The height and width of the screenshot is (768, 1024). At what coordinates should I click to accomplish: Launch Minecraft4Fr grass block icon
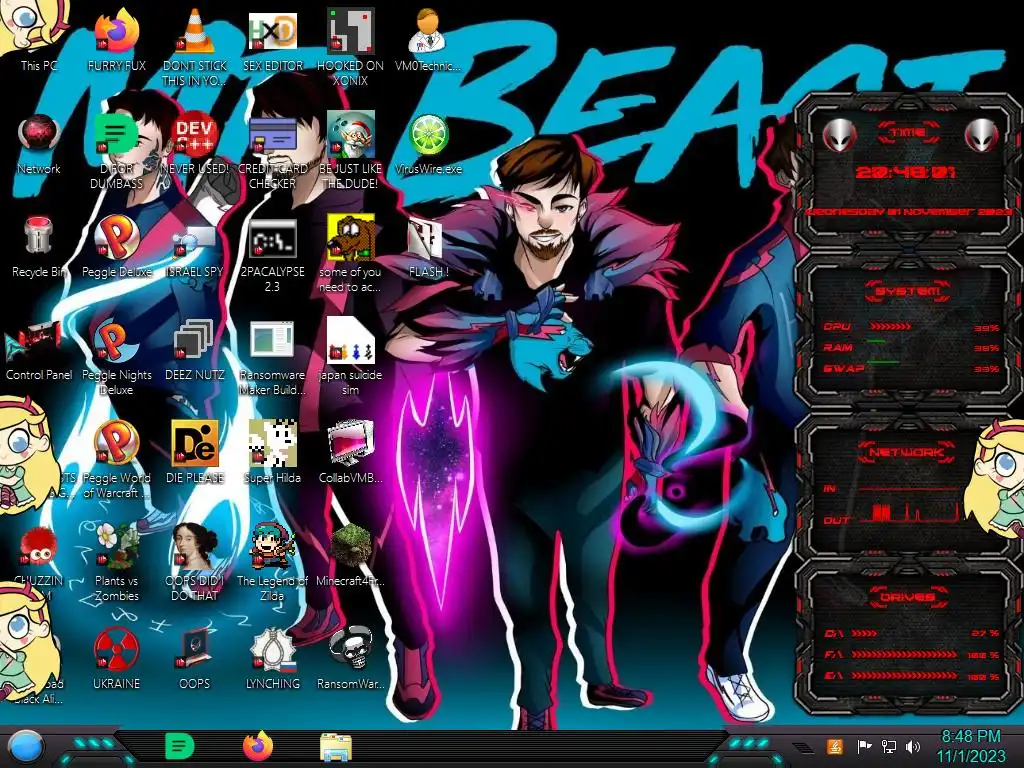pos(350,555)
